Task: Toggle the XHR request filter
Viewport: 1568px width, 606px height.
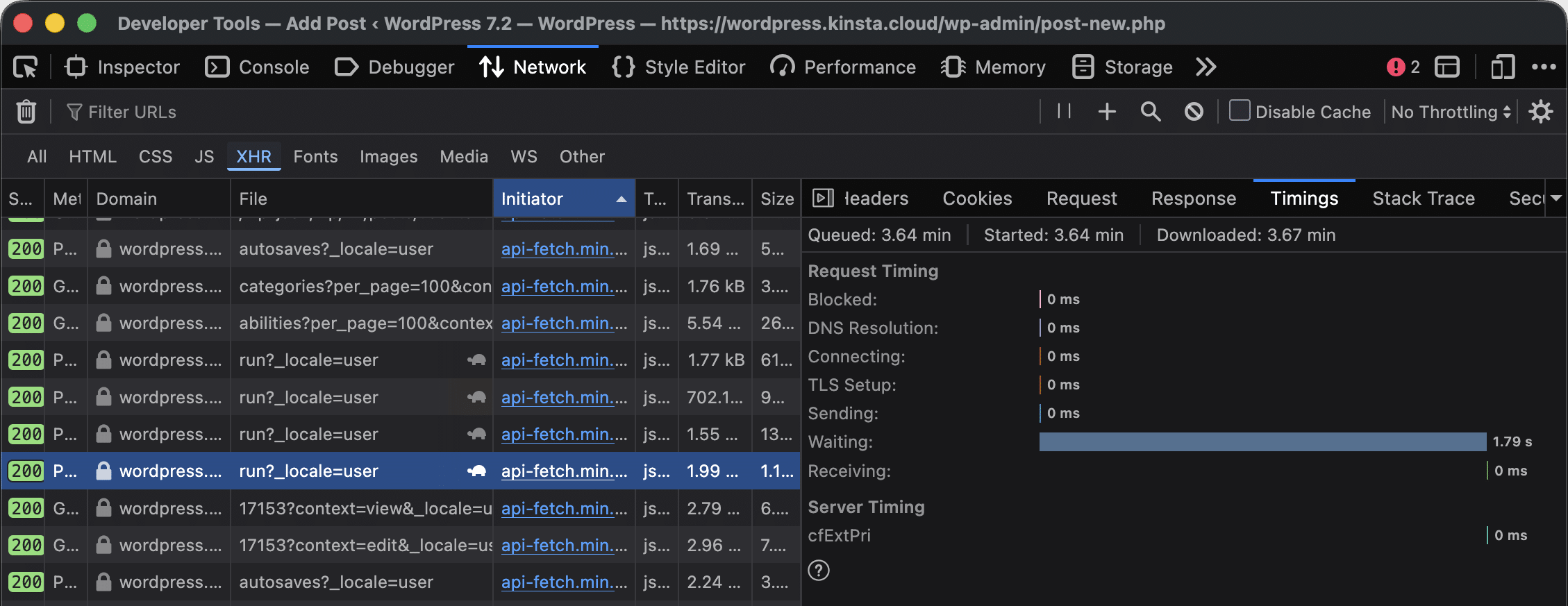Action: point(253,156)
